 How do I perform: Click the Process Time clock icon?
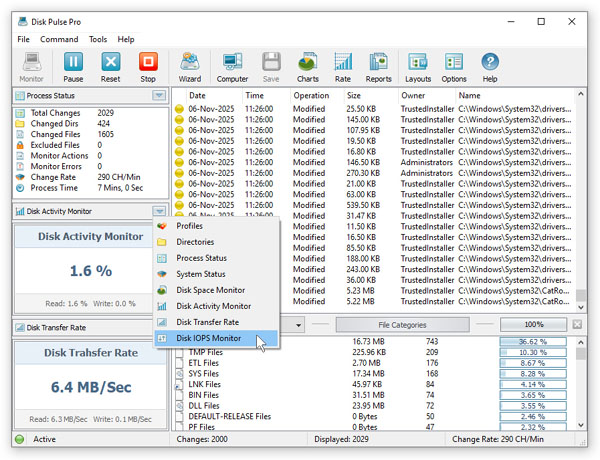tap(20, 188)
